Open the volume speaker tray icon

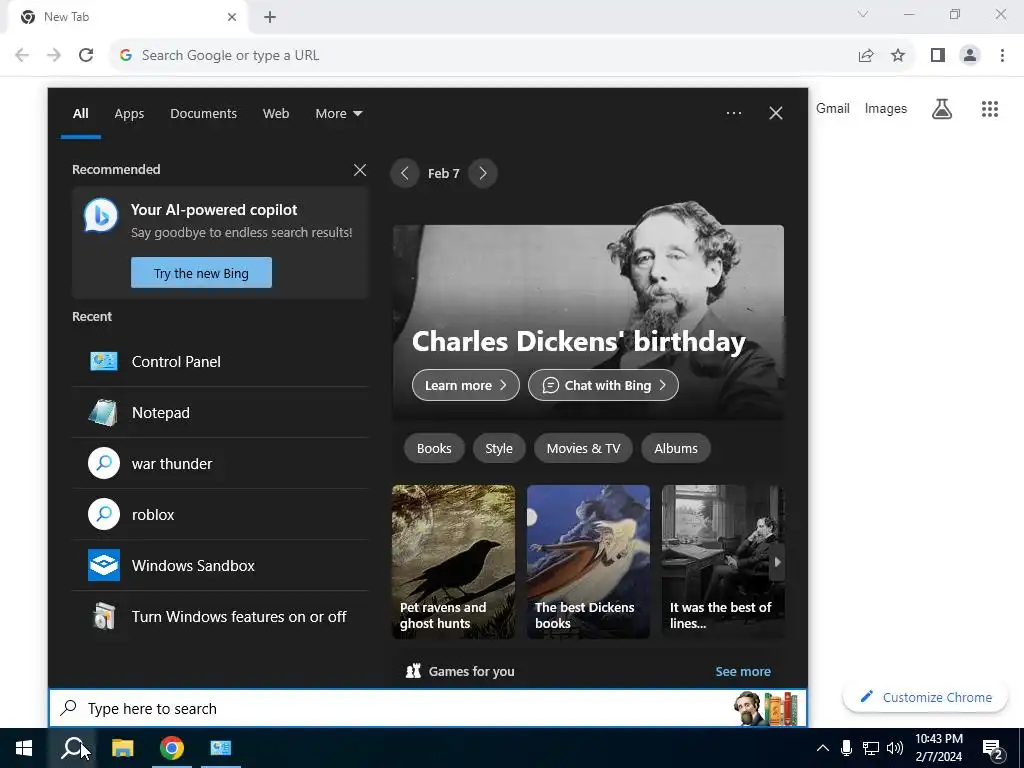click(x=895, y=748)
